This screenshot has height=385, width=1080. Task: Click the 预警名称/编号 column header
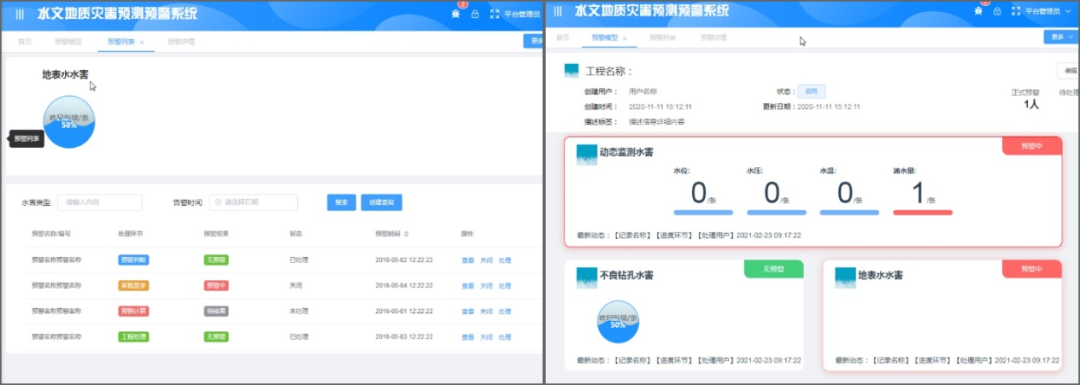coord(52,234)
